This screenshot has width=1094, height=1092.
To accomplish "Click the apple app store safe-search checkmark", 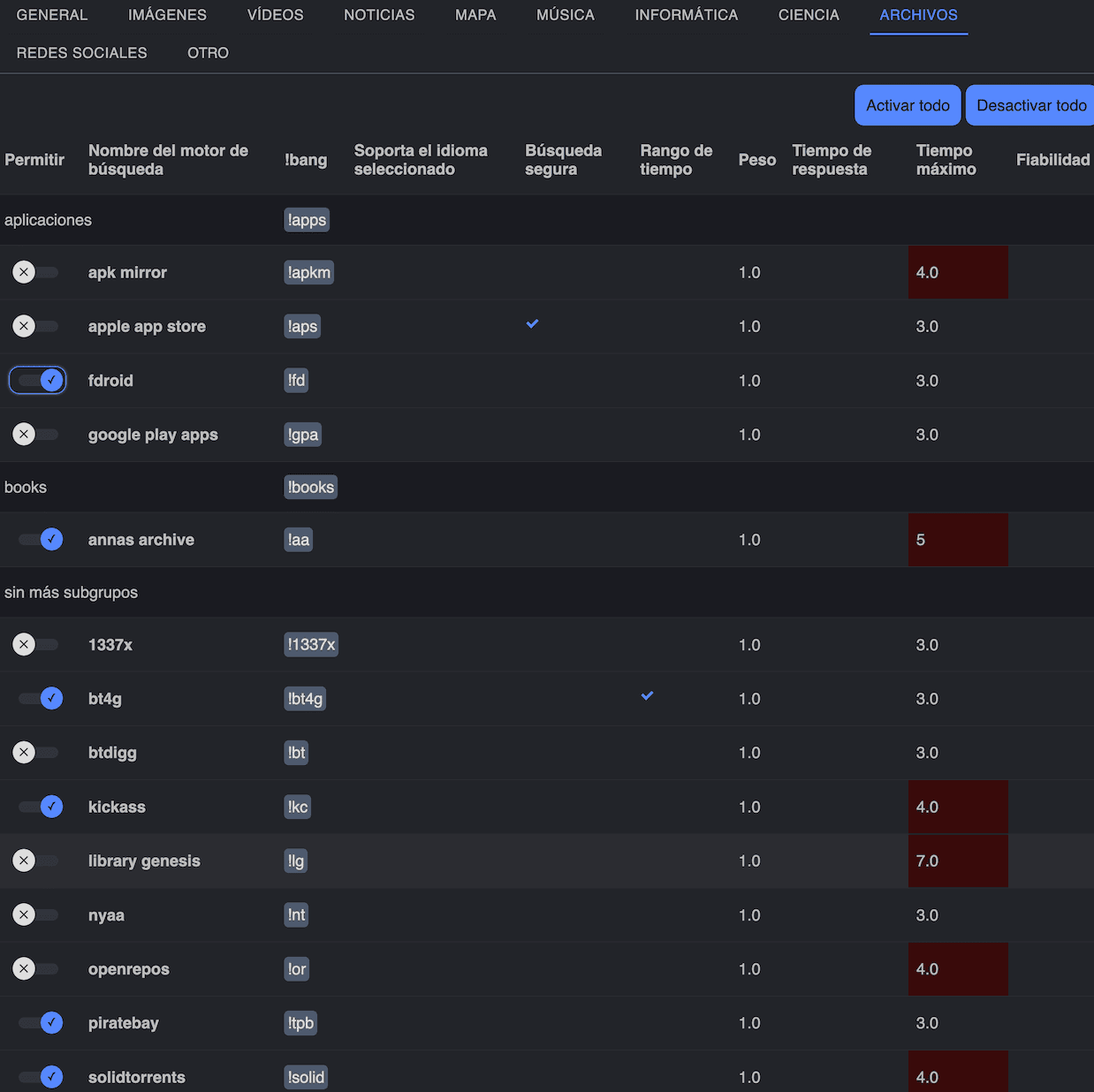I will [532, 324].
